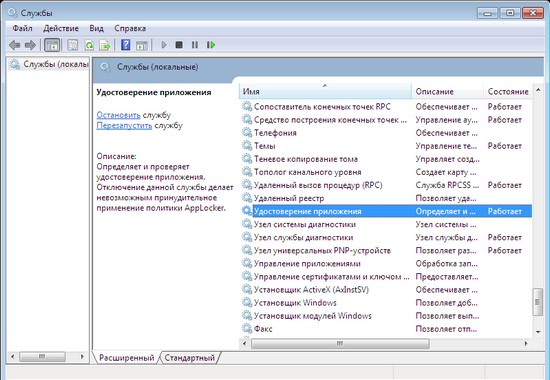Go back using the toolbar Back arrow
550x380 pixels.
14,45
